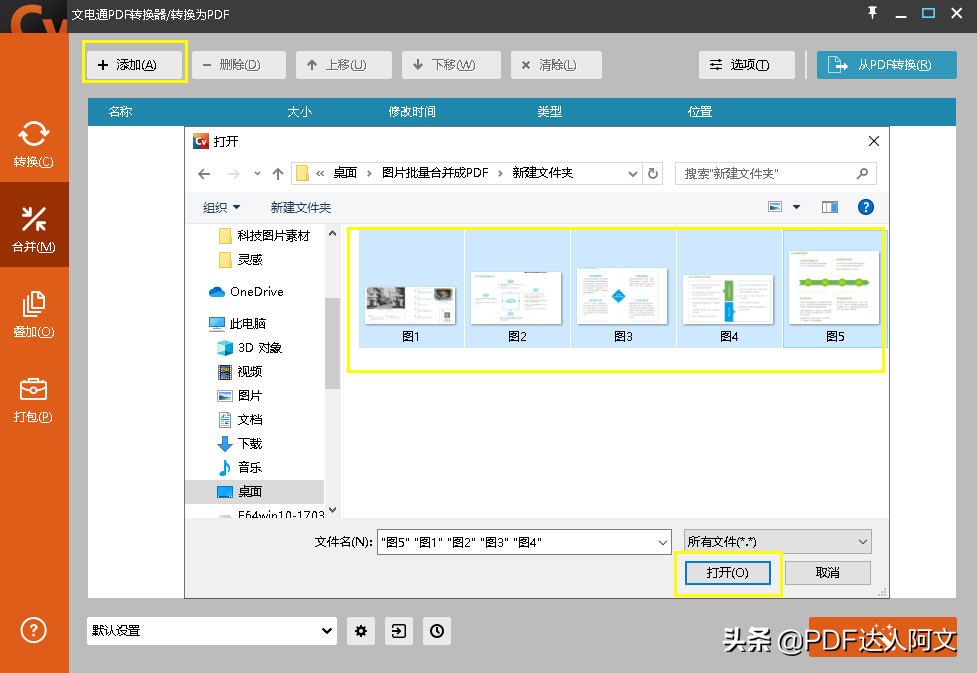
Task: Open 图片 in navigation tree
Action: click(x=240, y=396)
